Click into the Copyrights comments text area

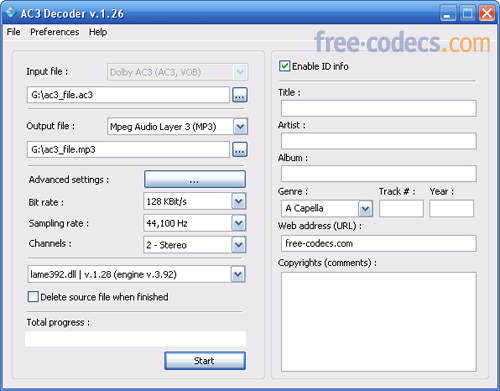[x=379, y=322]
